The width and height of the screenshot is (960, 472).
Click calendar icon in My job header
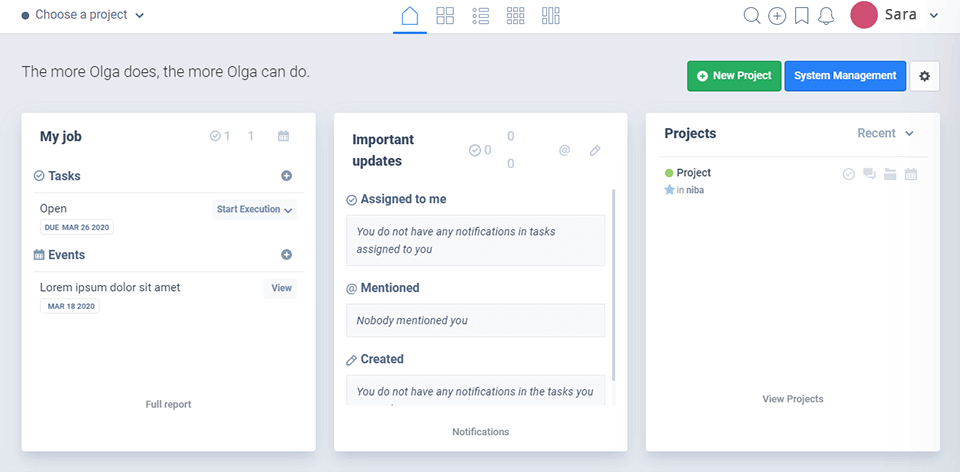[283, 136]
